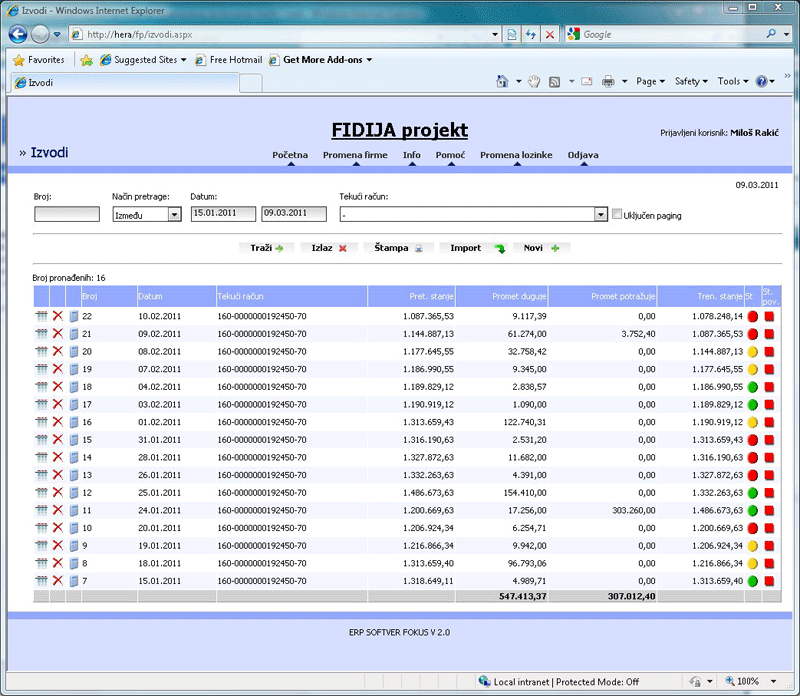Open the Internet Explorer Home icon
Image resolution: width=800 pixels, height=696 pixels.
[x=502, y=81]
